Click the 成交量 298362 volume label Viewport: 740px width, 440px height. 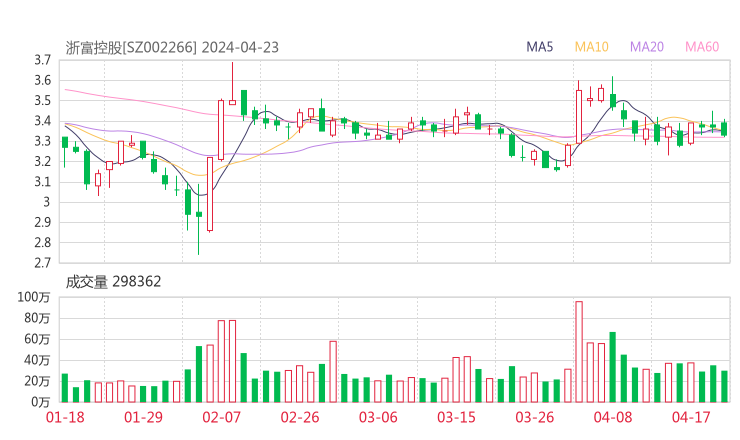tap(113, 282)
